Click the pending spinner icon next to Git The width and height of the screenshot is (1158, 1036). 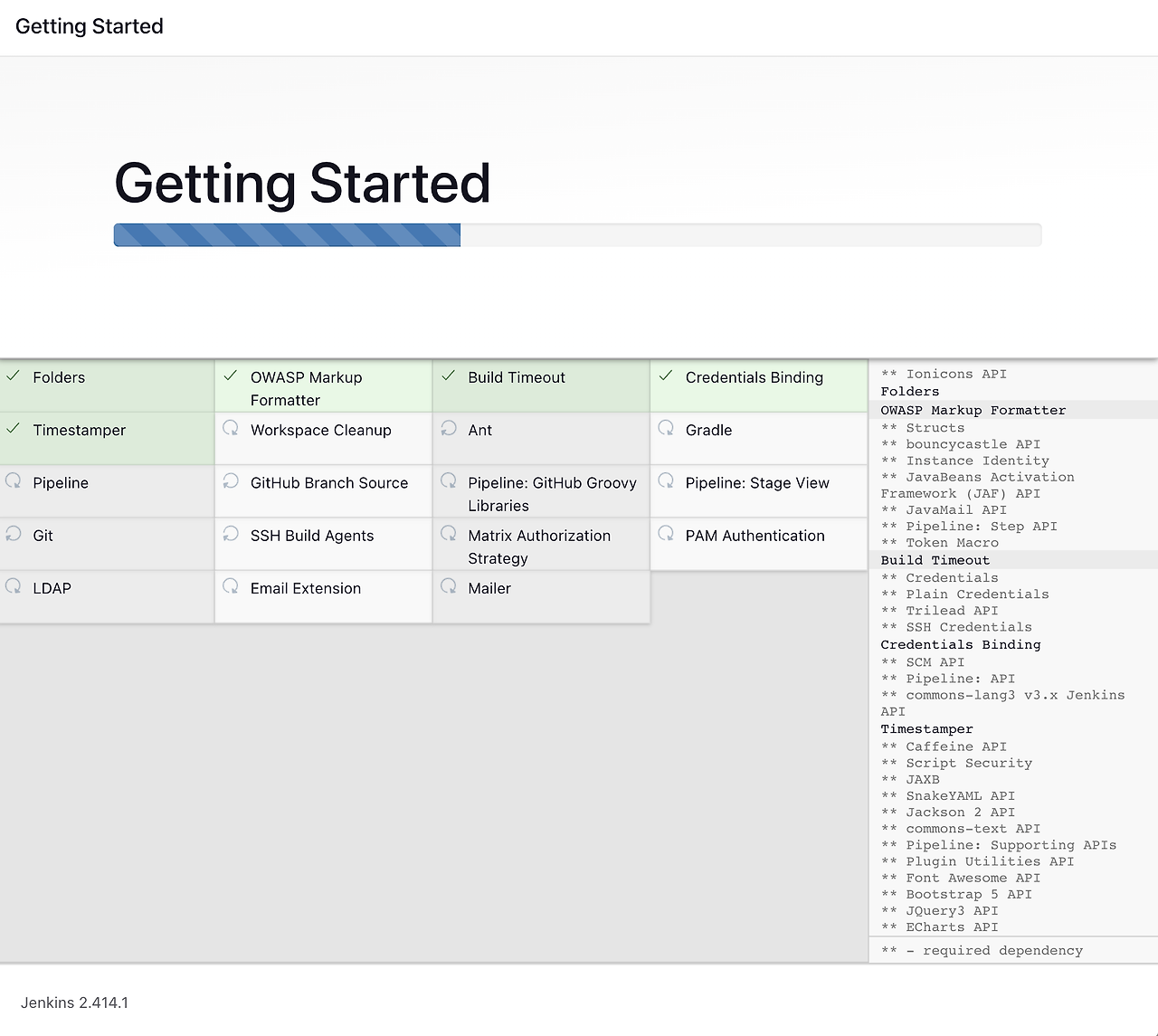pyautogui.click(x=14, y=533)
